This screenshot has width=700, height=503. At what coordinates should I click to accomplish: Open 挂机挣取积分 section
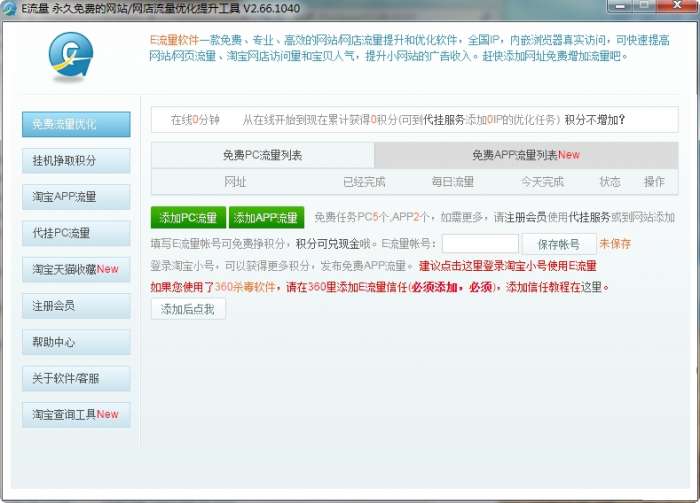tap(76, 161)
